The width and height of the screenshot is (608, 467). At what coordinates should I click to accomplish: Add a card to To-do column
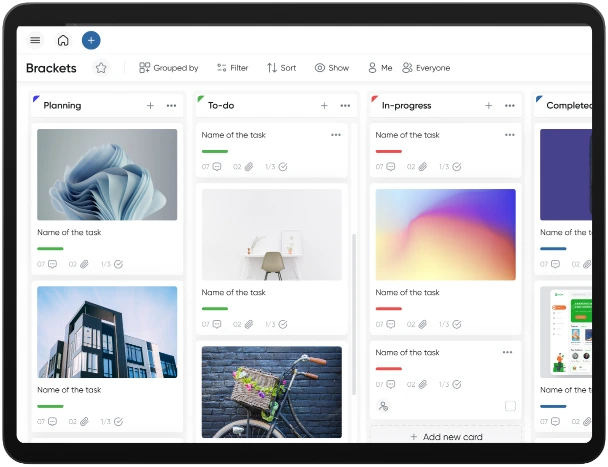point(324,105)
